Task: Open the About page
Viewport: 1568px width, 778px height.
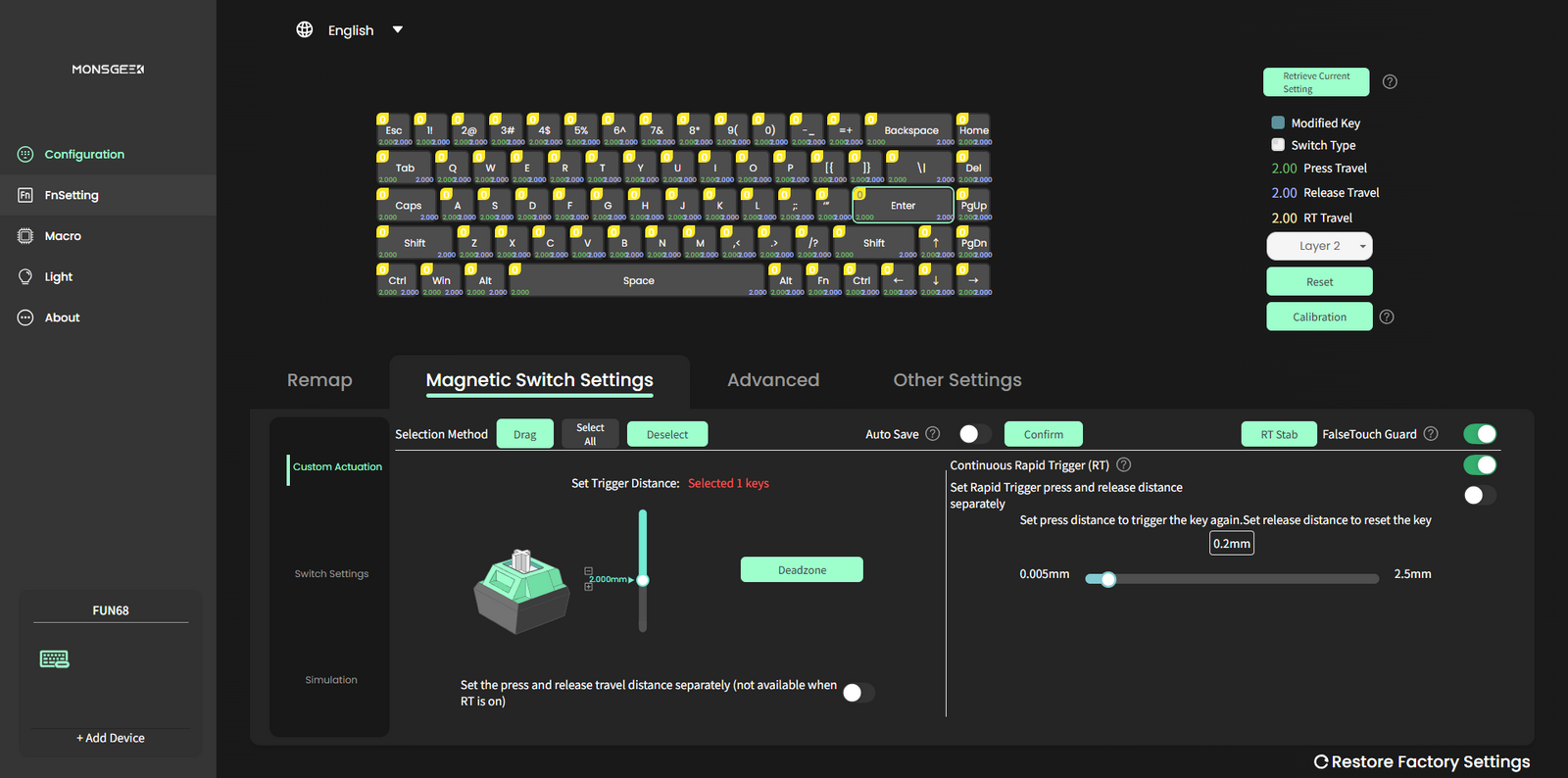Action: tap(62, 317)
